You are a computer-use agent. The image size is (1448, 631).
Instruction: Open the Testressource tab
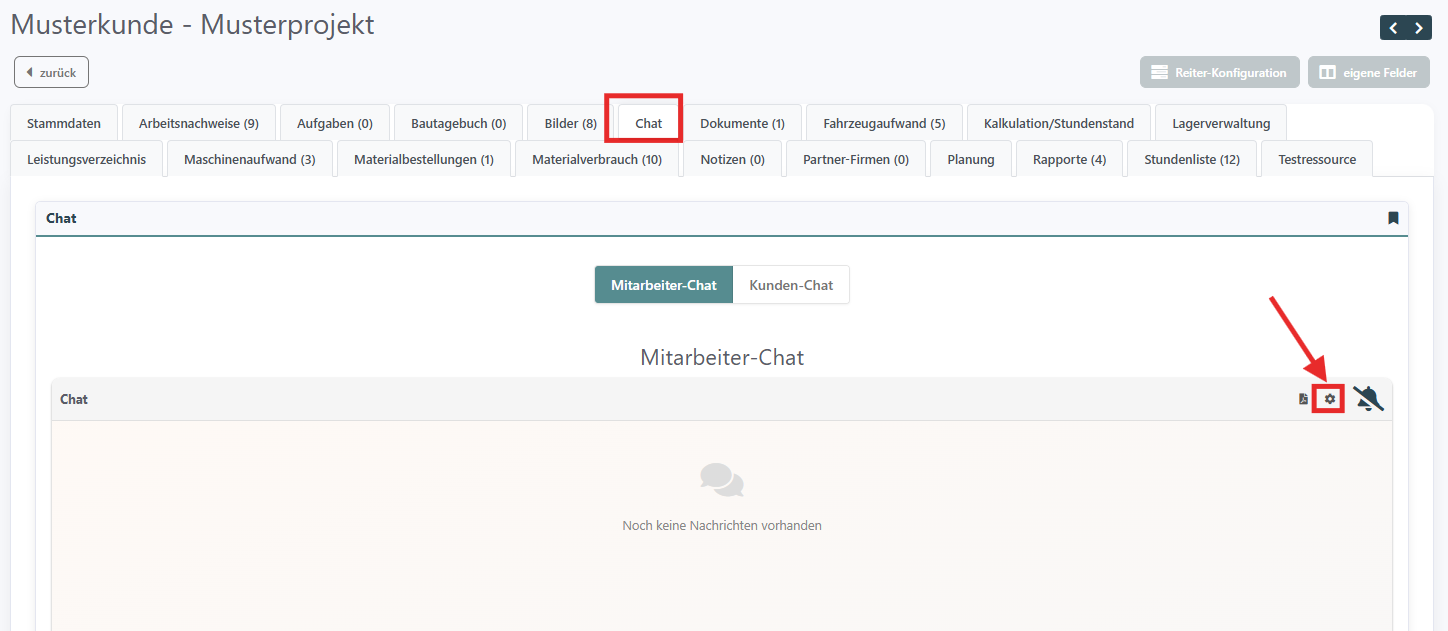click(1317, 159)
